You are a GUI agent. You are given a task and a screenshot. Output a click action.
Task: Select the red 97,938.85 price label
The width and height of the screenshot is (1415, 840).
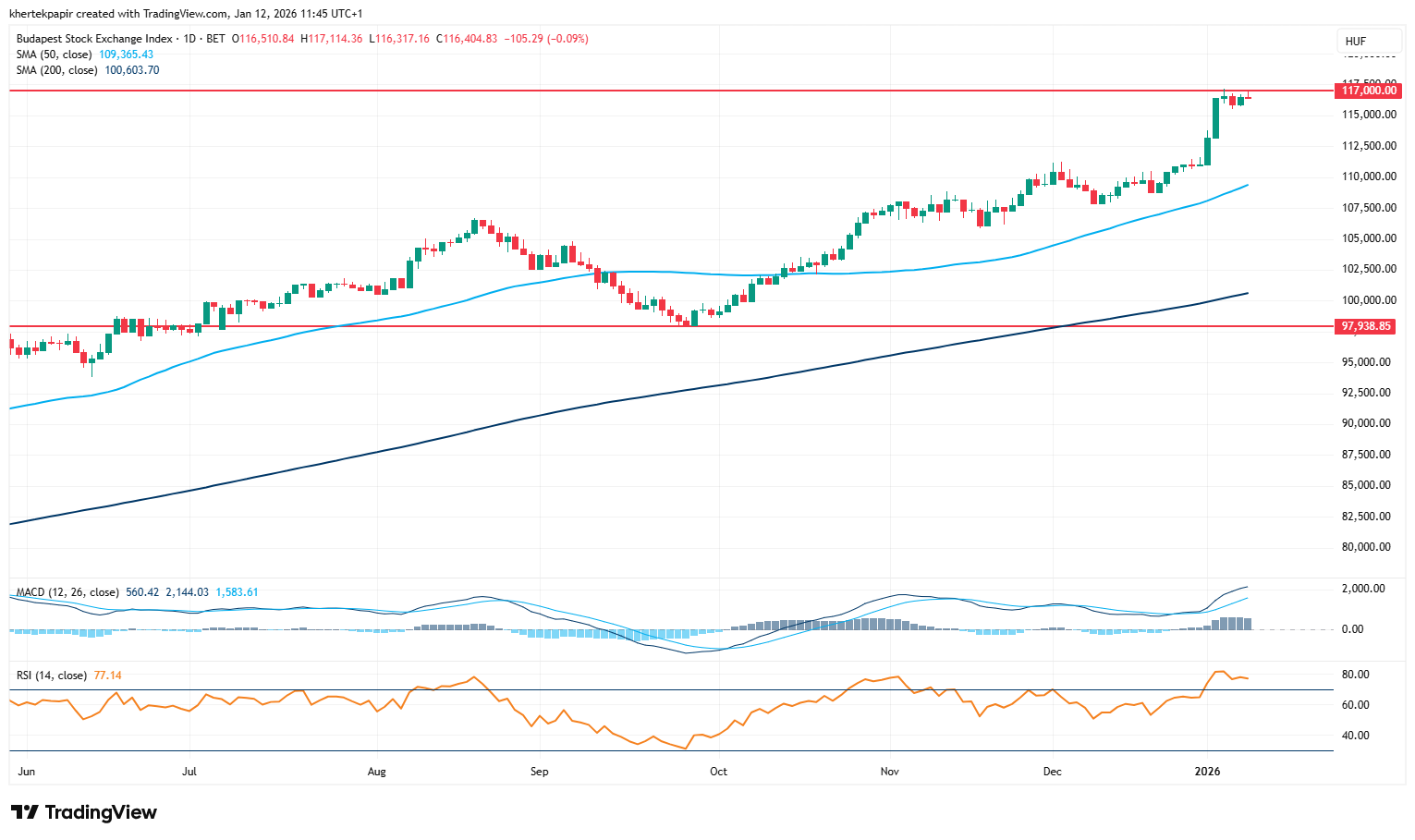(x=1366, y=326)
